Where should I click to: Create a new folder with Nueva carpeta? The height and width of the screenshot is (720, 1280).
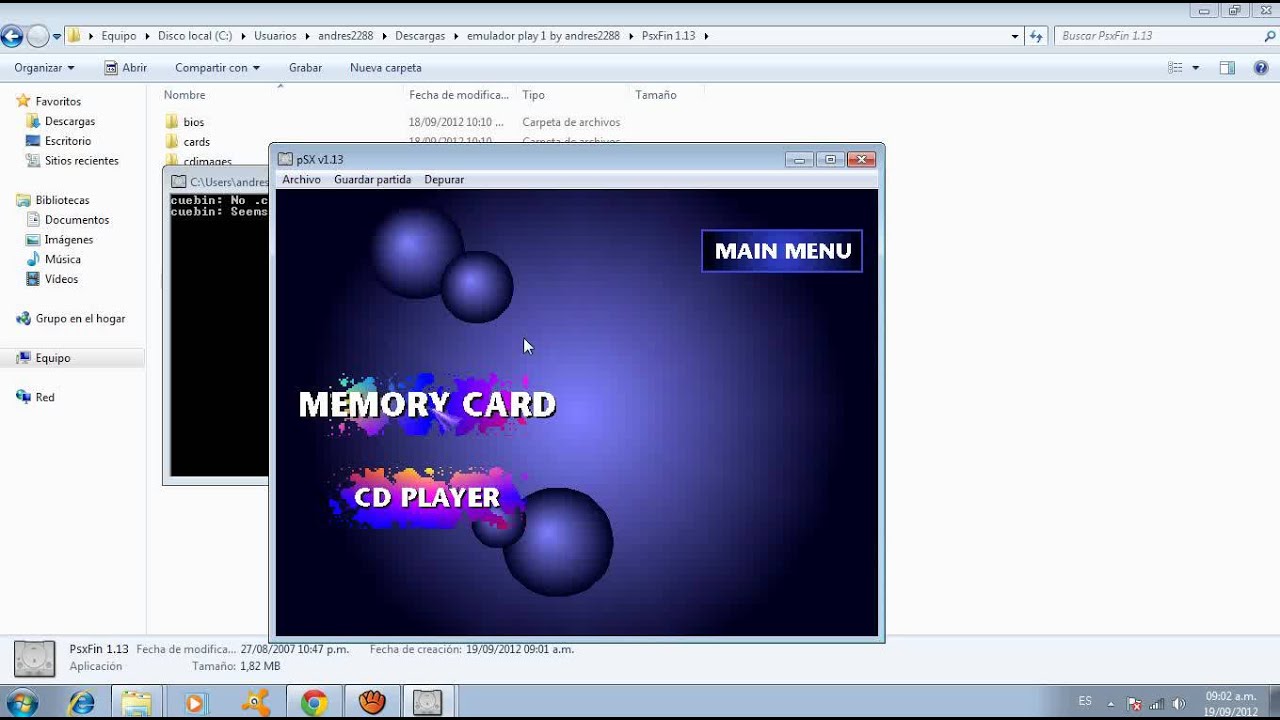(385, 68)
